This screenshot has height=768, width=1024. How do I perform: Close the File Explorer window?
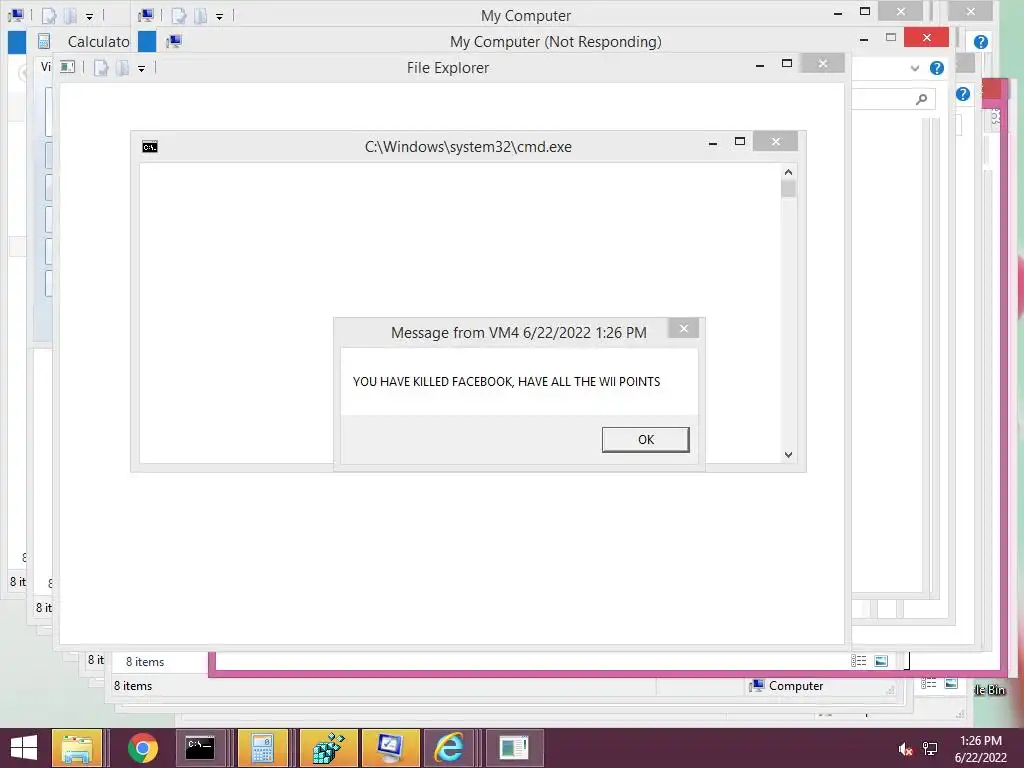(823, 63)
